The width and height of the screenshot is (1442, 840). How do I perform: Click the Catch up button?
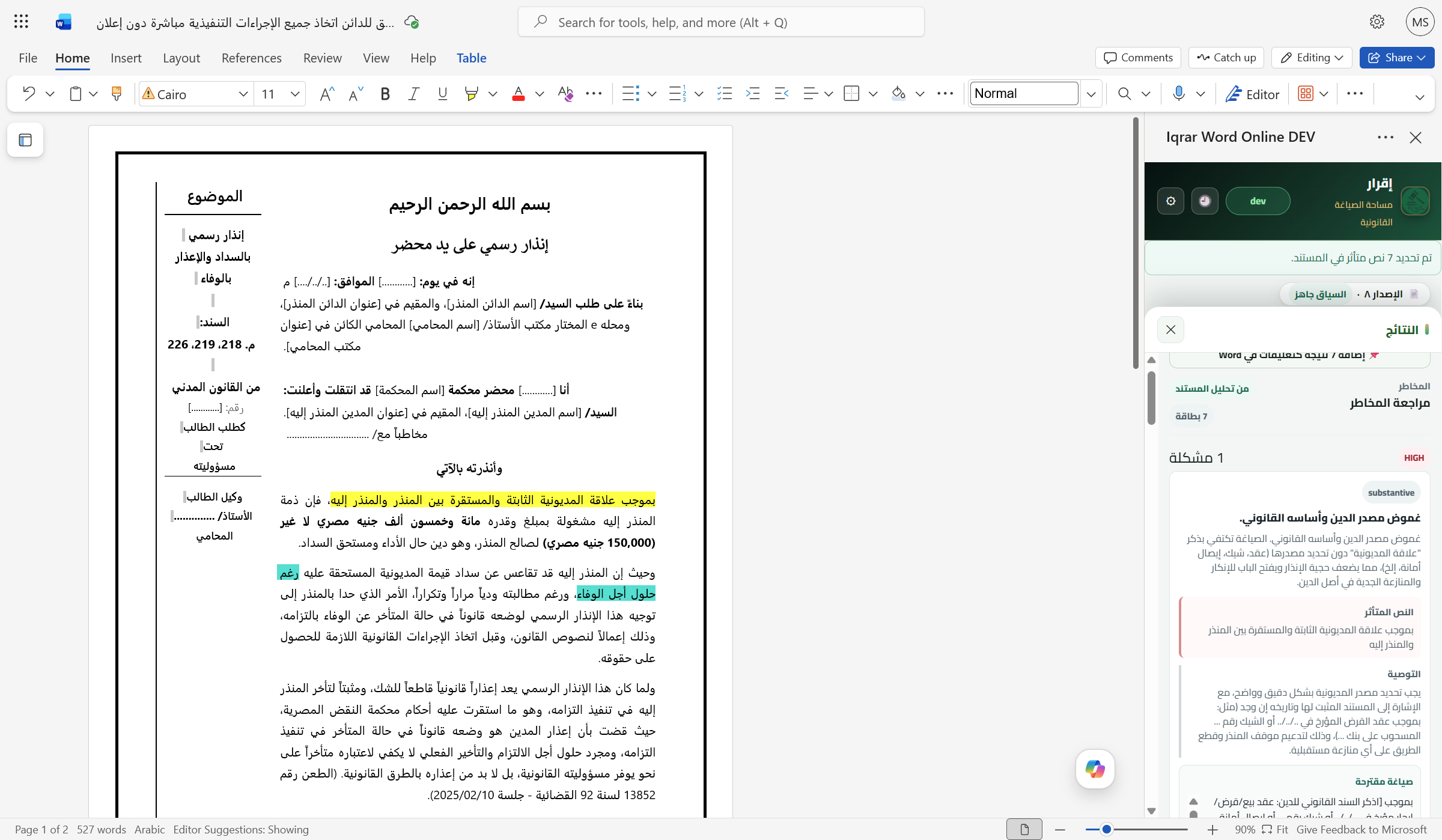click(1226, 58)
